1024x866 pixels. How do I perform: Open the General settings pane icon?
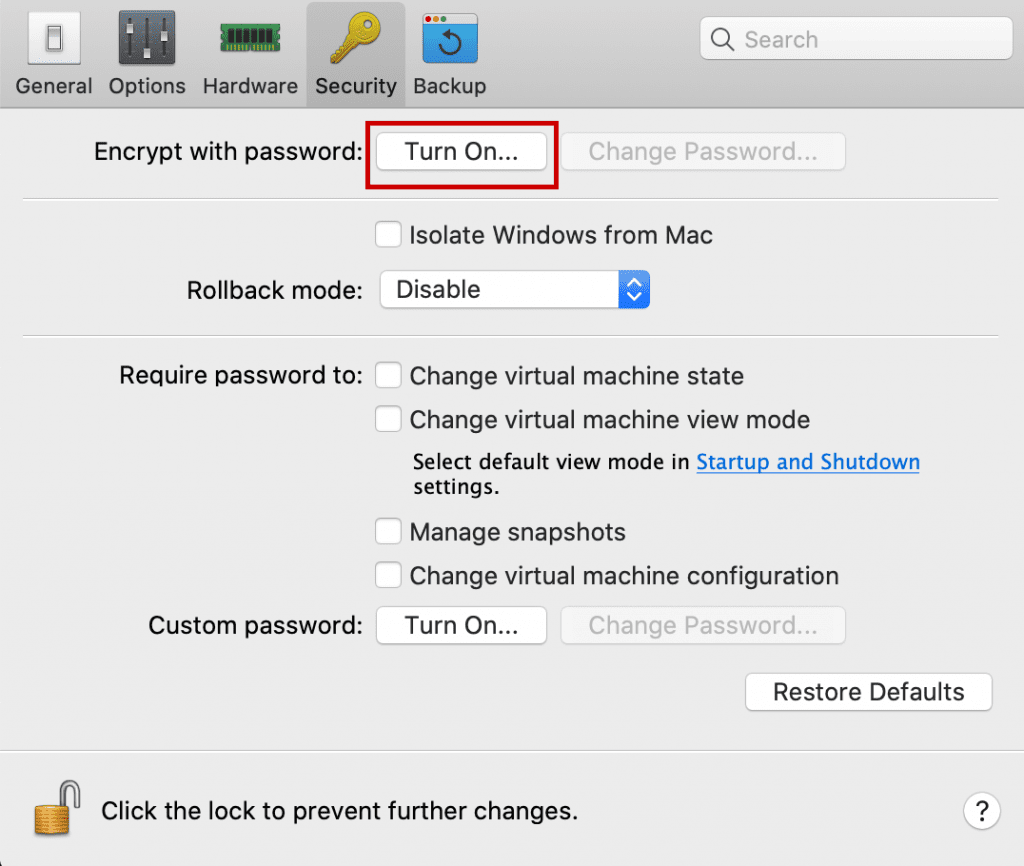(x=54, y=39)
